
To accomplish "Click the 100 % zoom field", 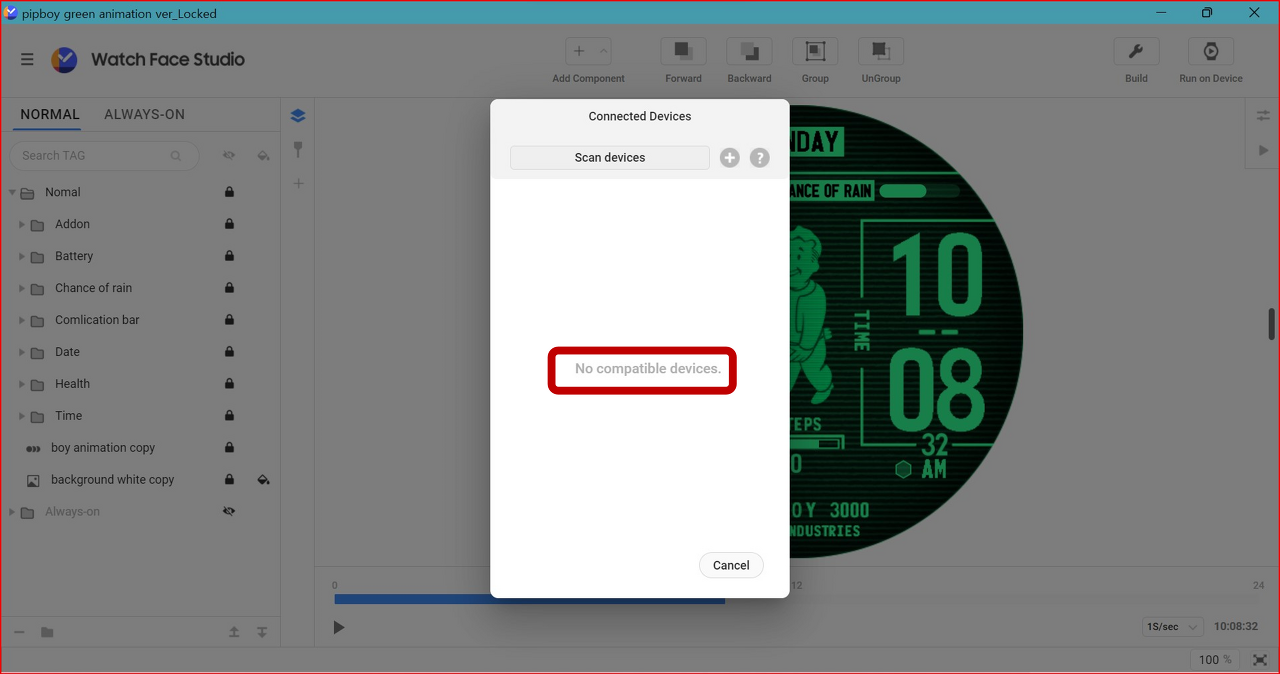I will [1216, 660].
